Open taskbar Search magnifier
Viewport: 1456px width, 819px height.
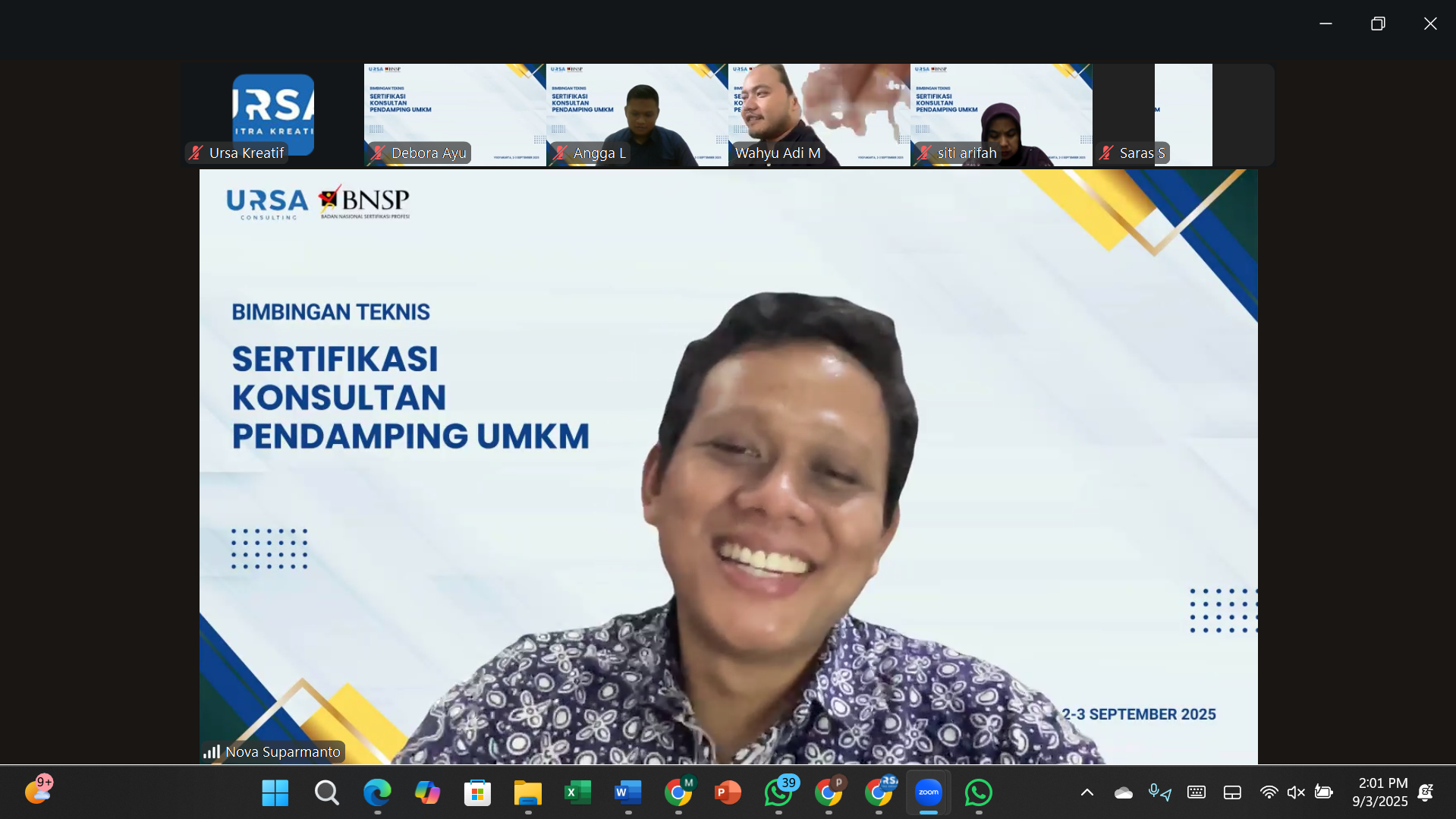click(326, 792)
